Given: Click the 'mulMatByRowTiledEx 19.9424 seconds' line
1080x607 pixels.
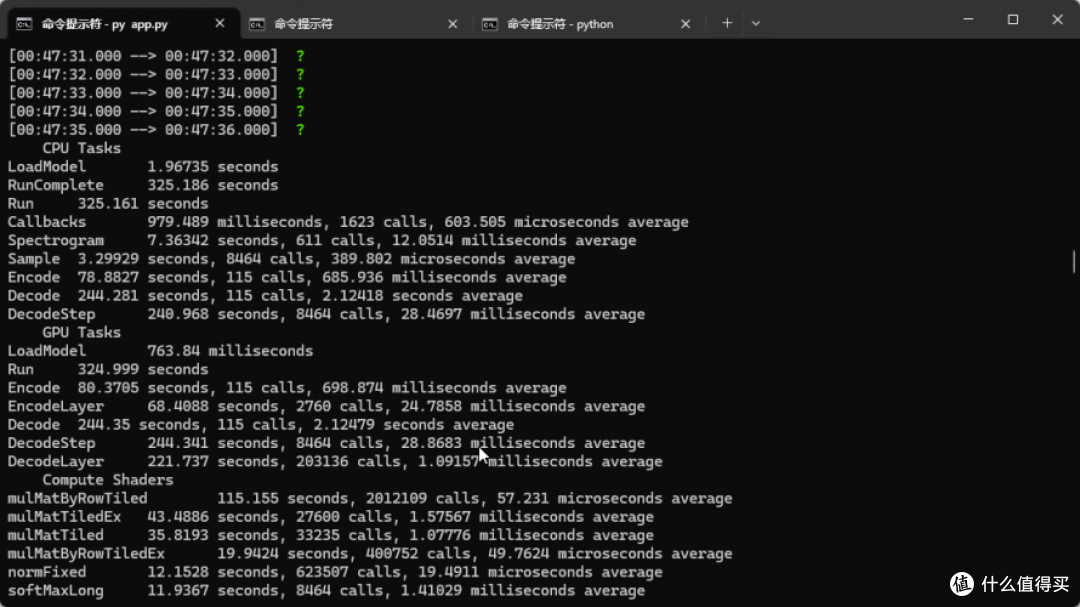Looking at the screenshot, I should (370, 554).
